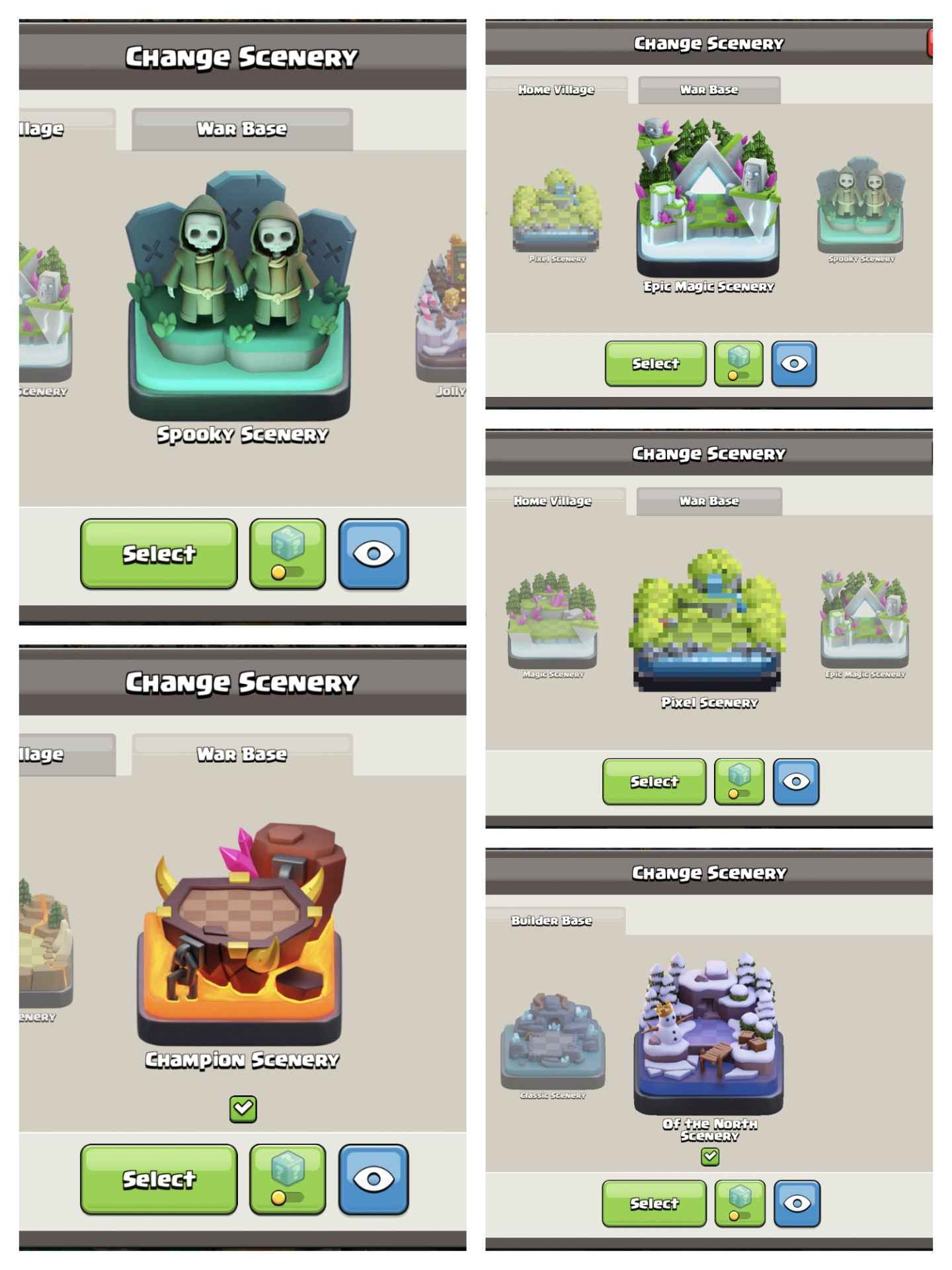Click eye preview button under Epic Magic Scenery
Screen dimensions: 952x1270
[794, 363]
